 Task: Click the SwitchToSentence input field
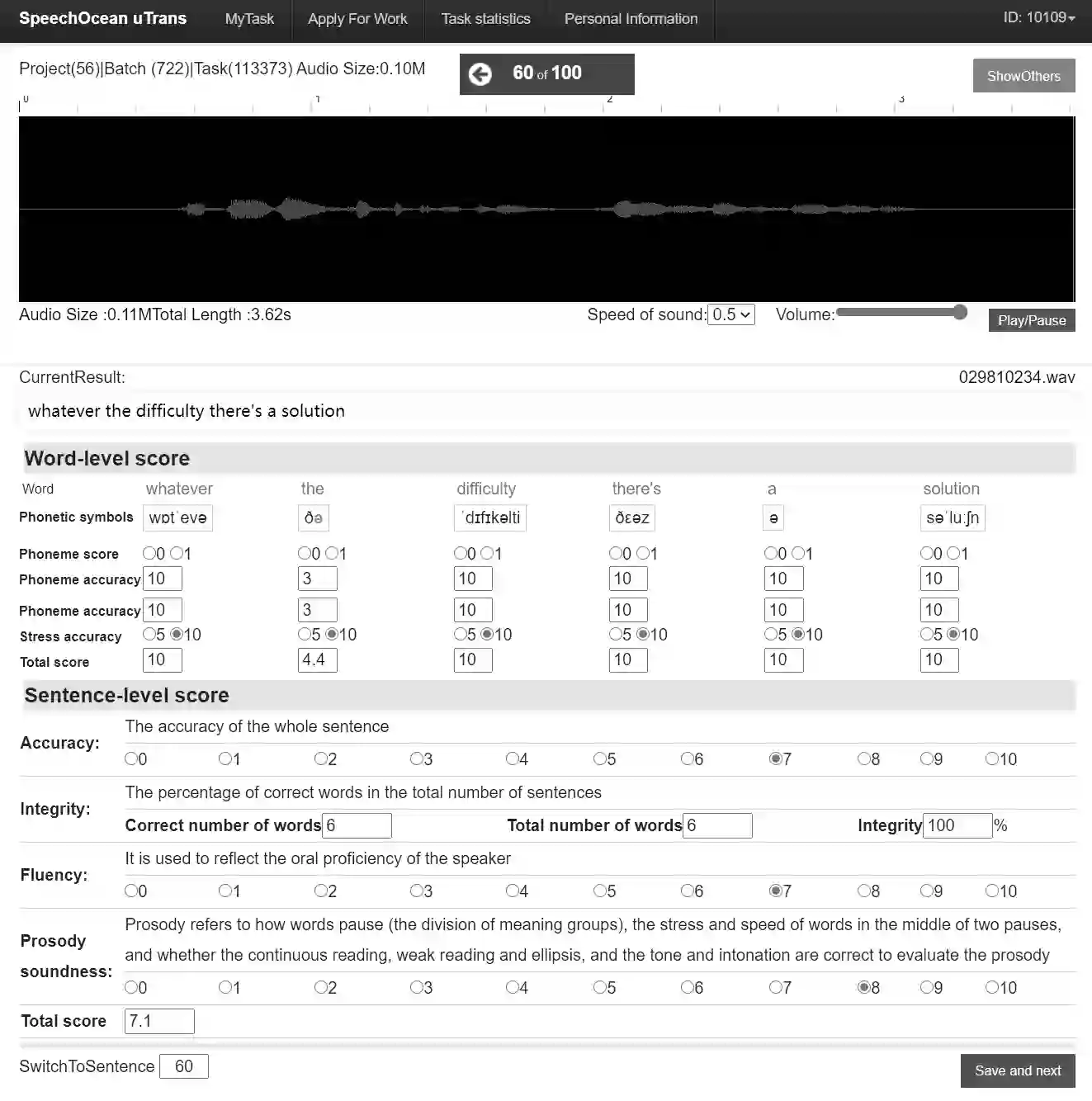(x=183, y=1066)
